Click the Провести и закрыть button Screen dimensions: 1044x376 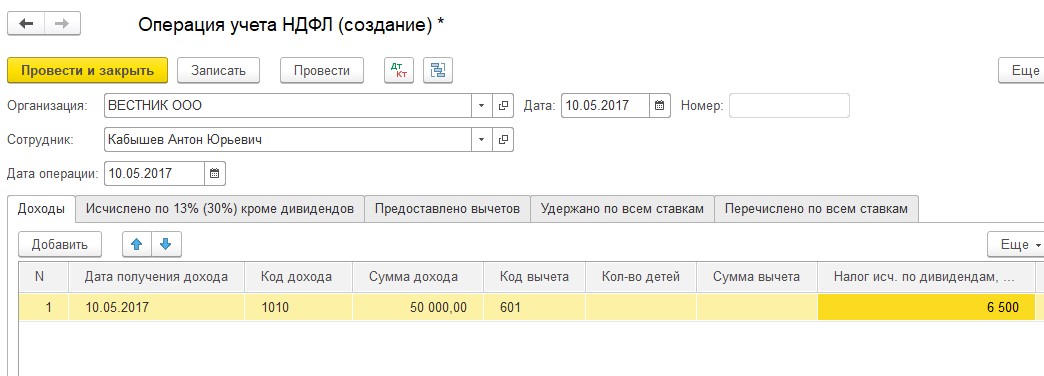[87, 71]
